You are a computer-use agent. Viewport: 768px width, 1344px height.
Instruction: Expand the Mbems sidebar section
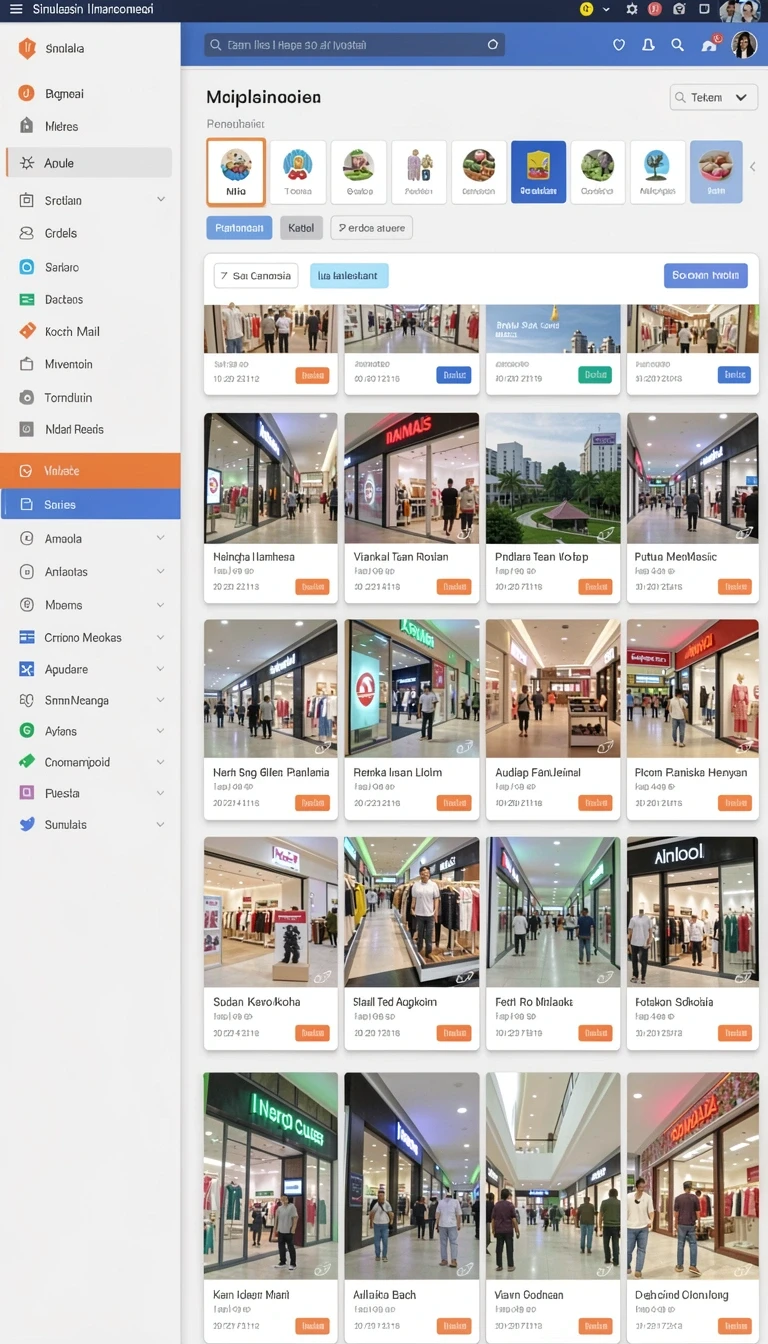click(161, 604)
